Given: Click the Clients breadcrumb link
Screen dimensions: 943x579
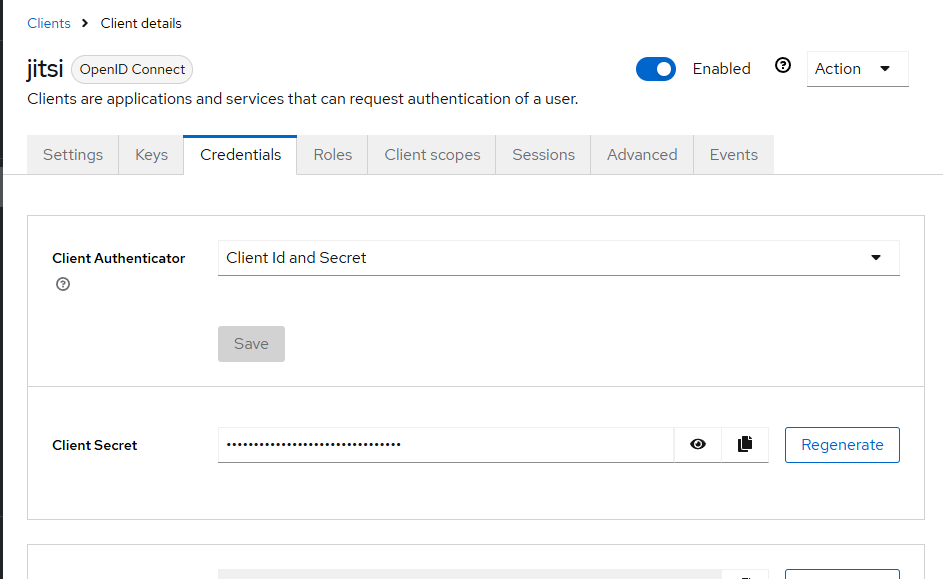Looking at the screenshot, I should pyautogui.click(x=49, y=23).
